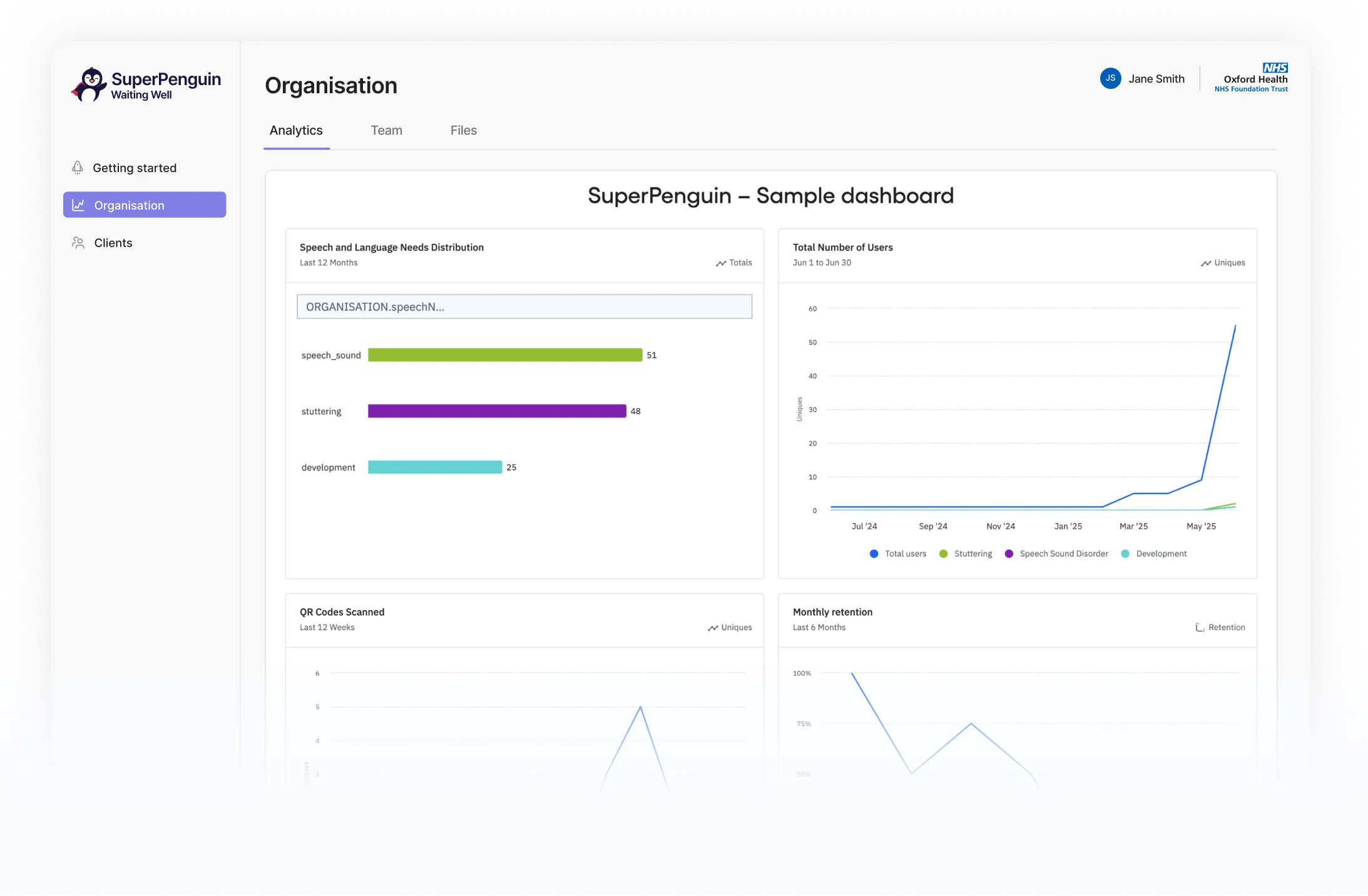Click the NHS Oxford Health logo
The height and width of the screenshot is (896, 1368).
point(1252,78)
